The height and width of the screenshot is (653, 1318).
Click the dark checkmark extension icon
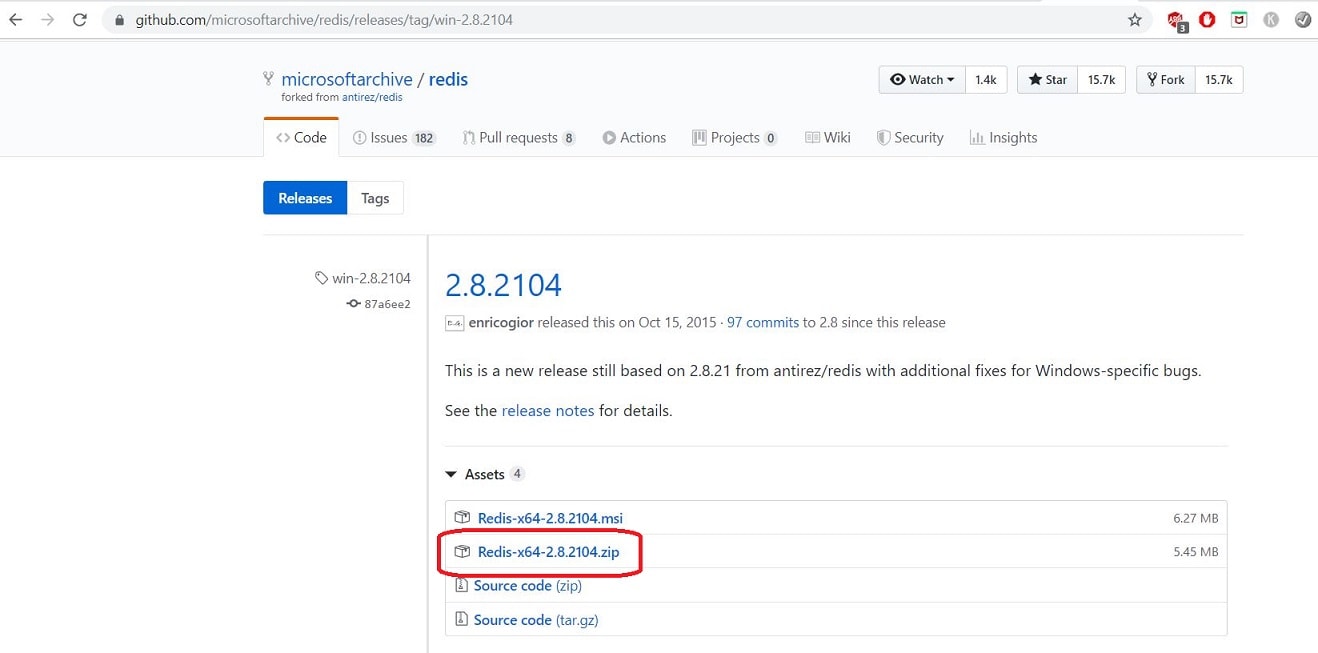pyautogui.click(x=1303, y=19)
